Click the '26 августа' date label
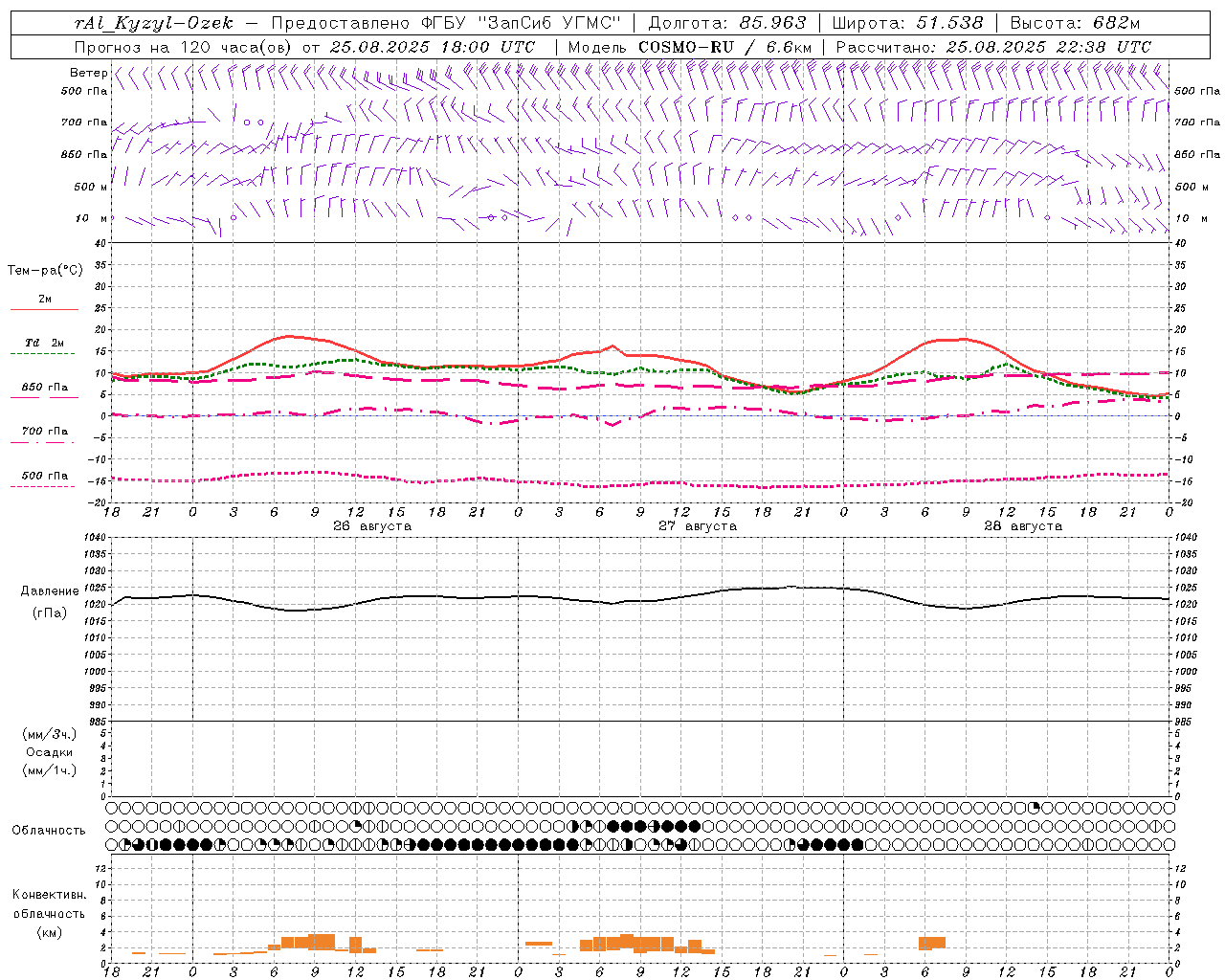 click(x=372, y=526)
